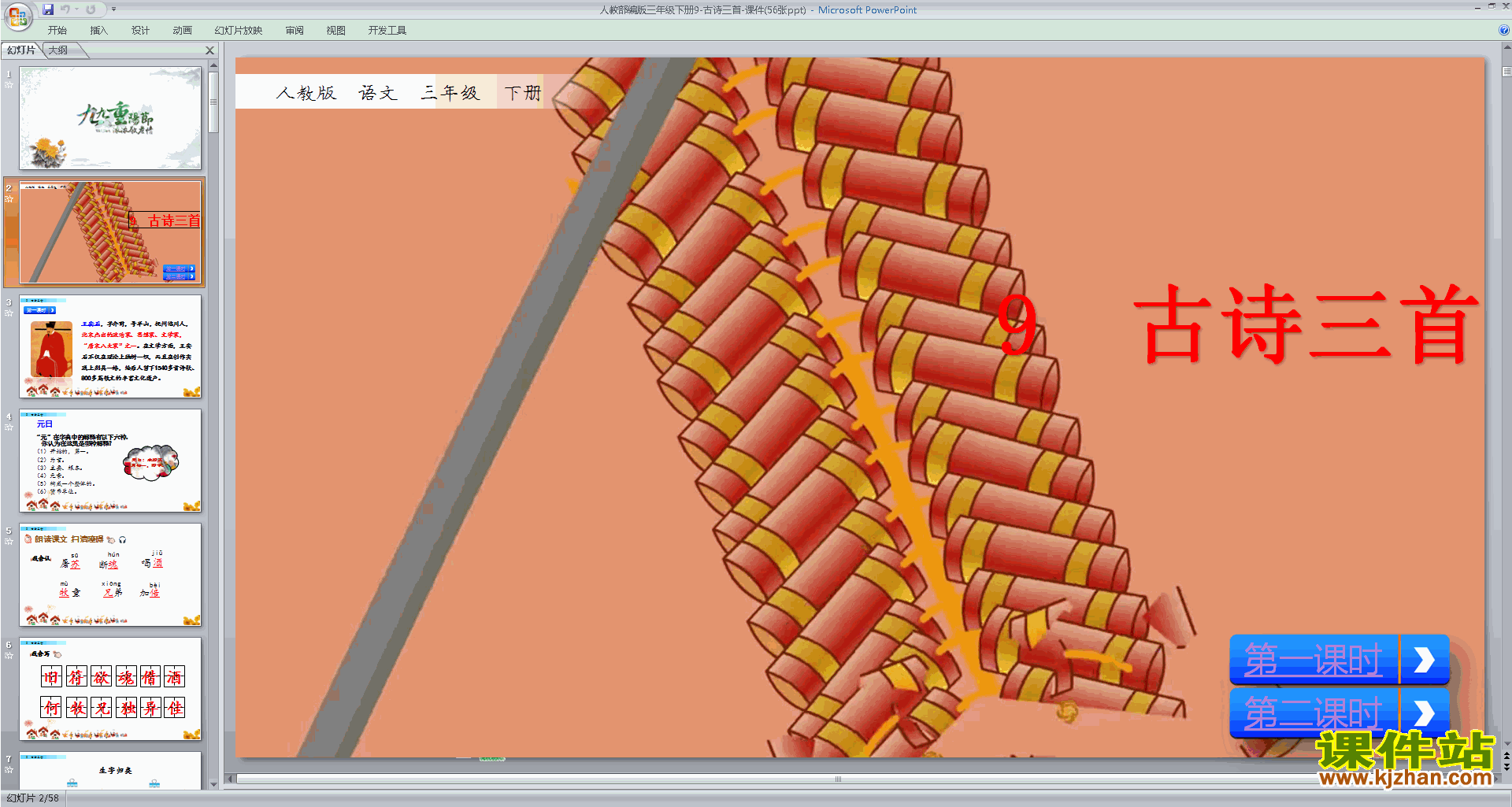Click the 幻灯片 2/58 status bar indicator
This screenshot has height=807, width=1512.
pos(33,798)
